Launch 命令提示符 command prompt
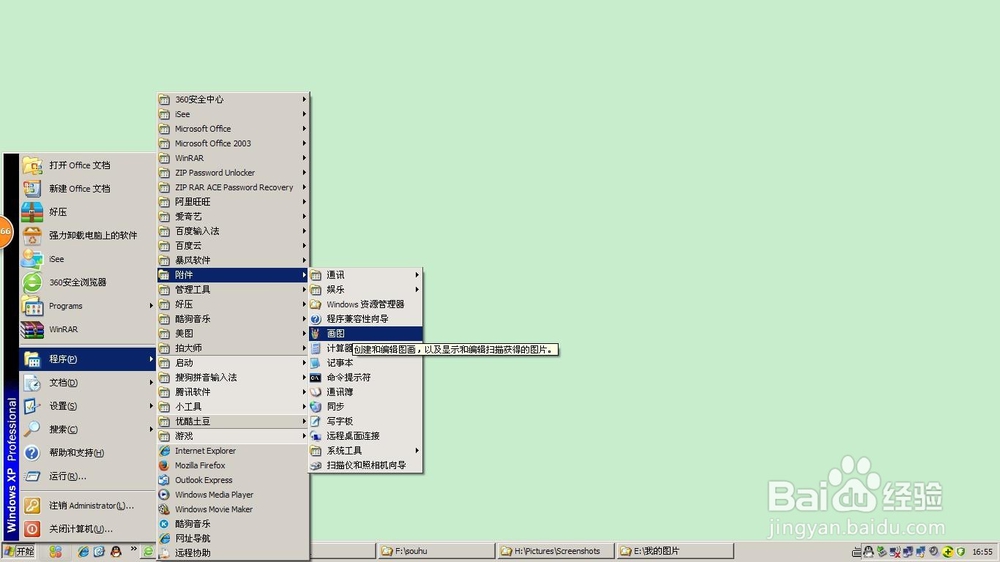1000x562 pixels. pos(365,378)
